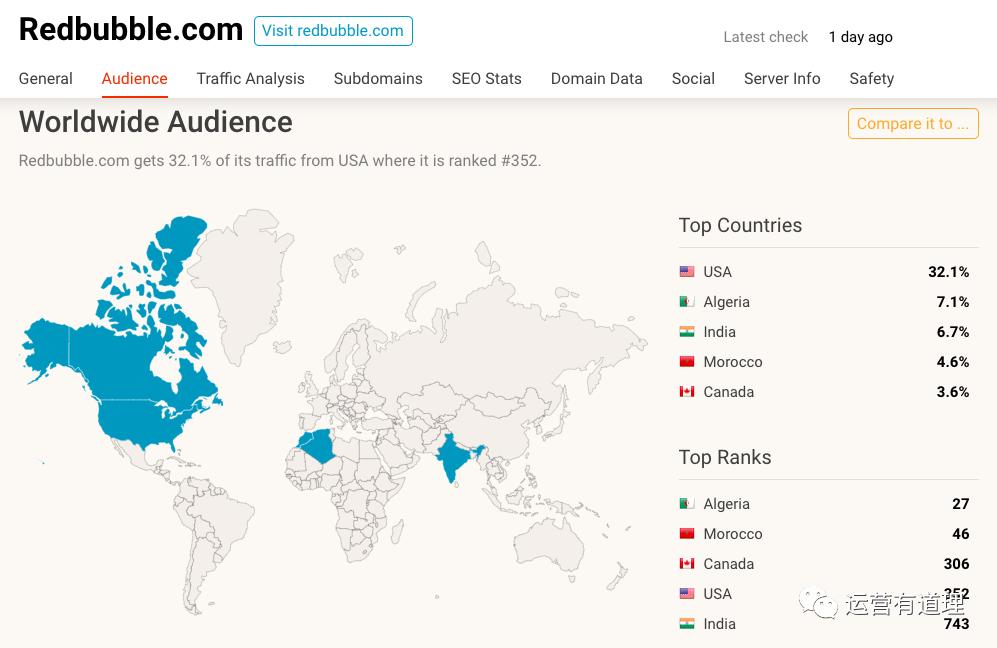Click the 1 day ago text

[860, 37]
